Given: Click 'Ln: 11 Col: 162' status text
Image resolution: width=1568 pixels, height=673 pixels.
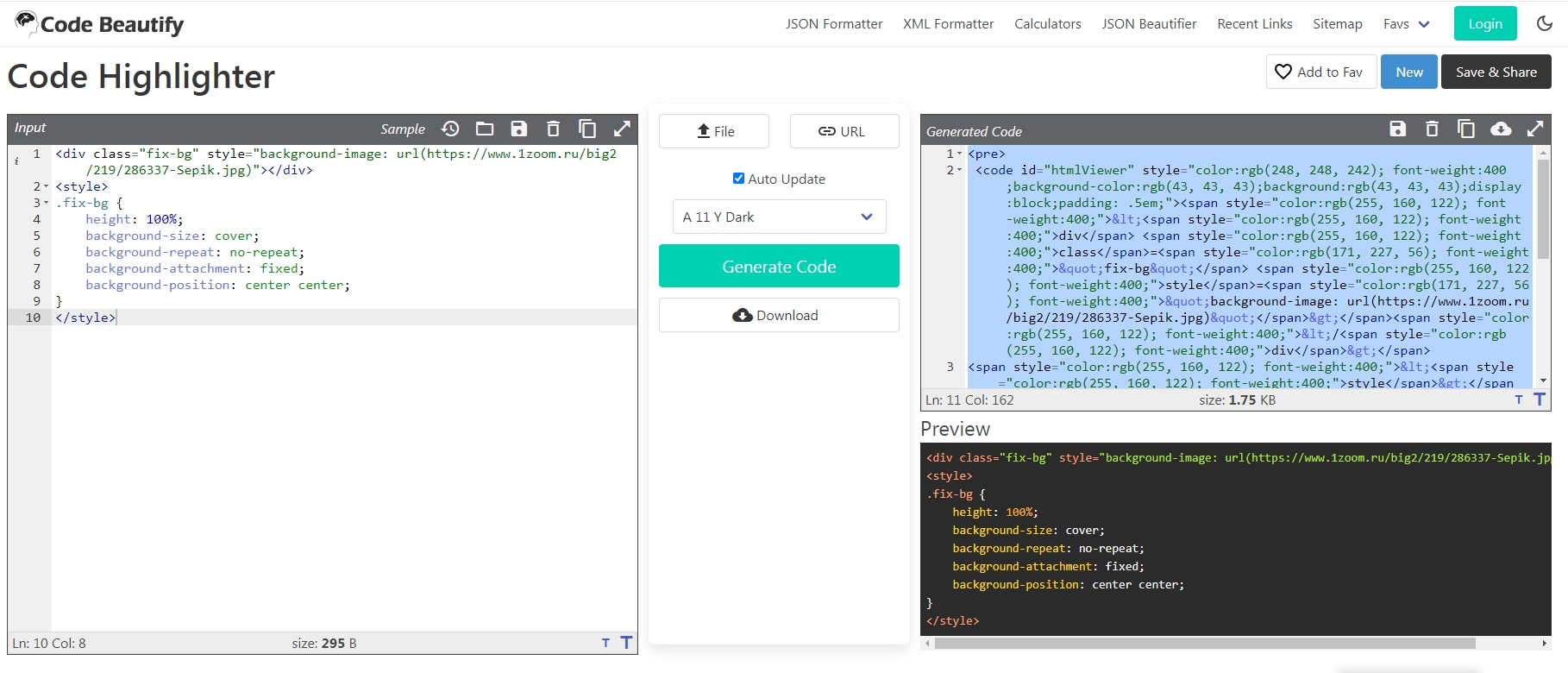Looking at the screenshot, I should (x=969, y=399).
